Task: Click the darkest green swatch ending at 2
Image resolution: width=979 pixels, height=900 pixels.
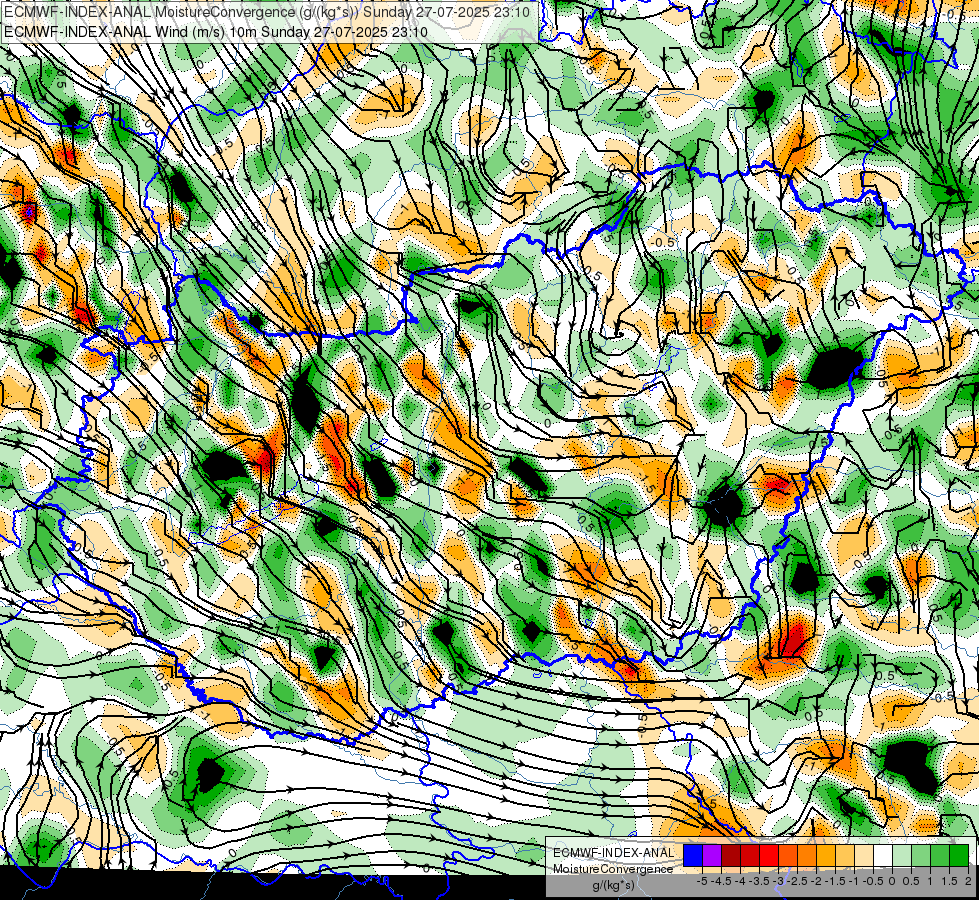Action: (x=959, y=855)
